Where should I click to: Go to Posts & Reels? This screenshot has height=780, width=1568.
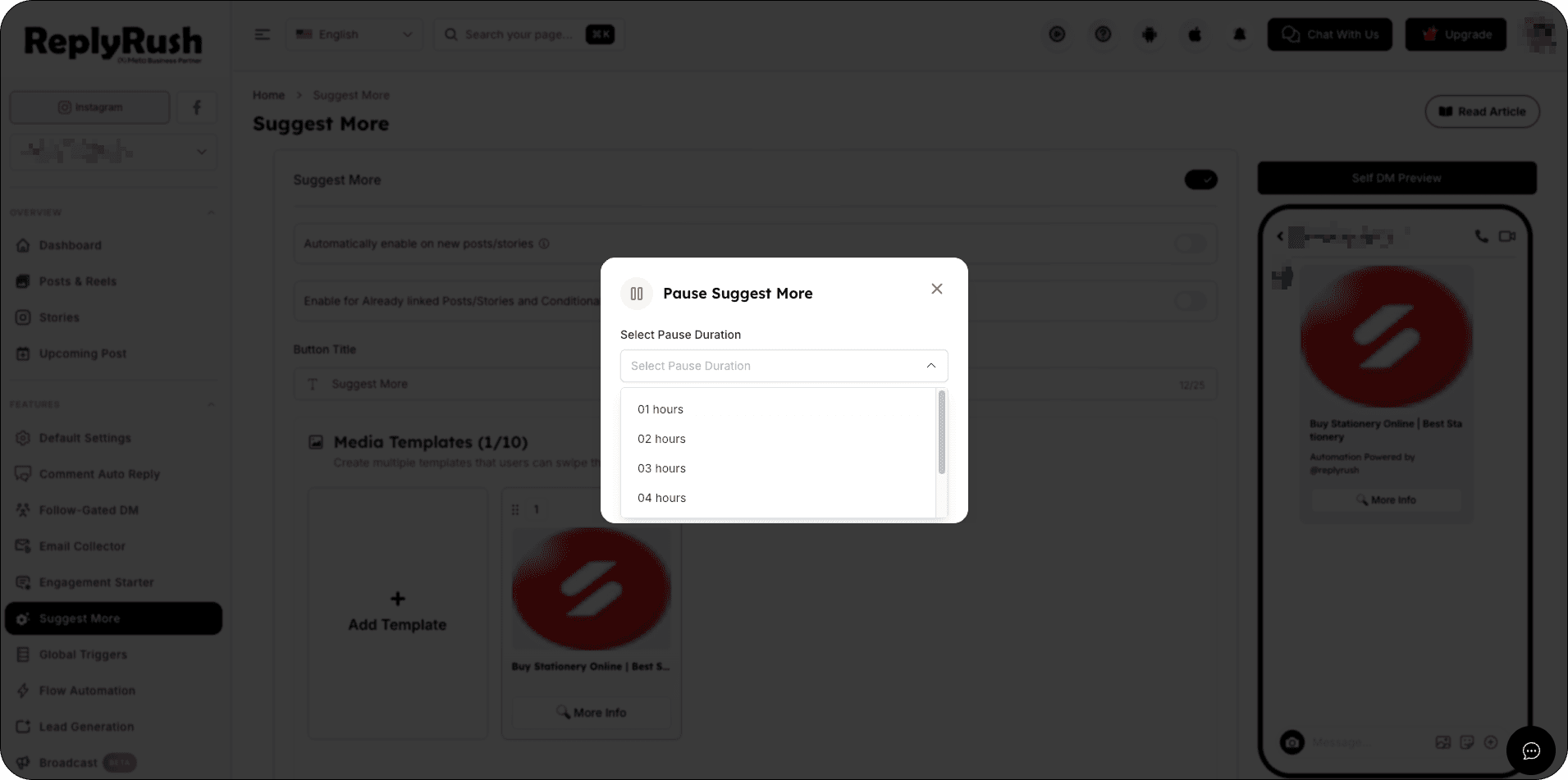coord(113,281)
